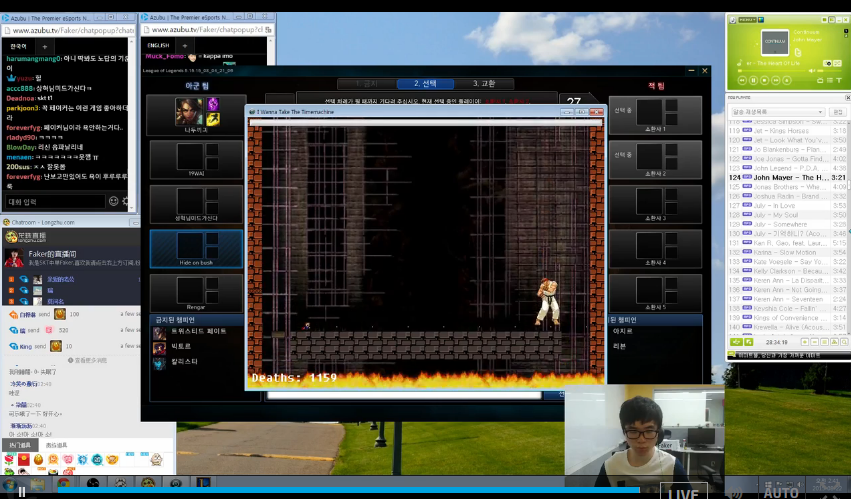Click the Azubu address bar in first window
The height and width of the screenshot is (499, 851).
pyautogui.click(x=71, y=30)
